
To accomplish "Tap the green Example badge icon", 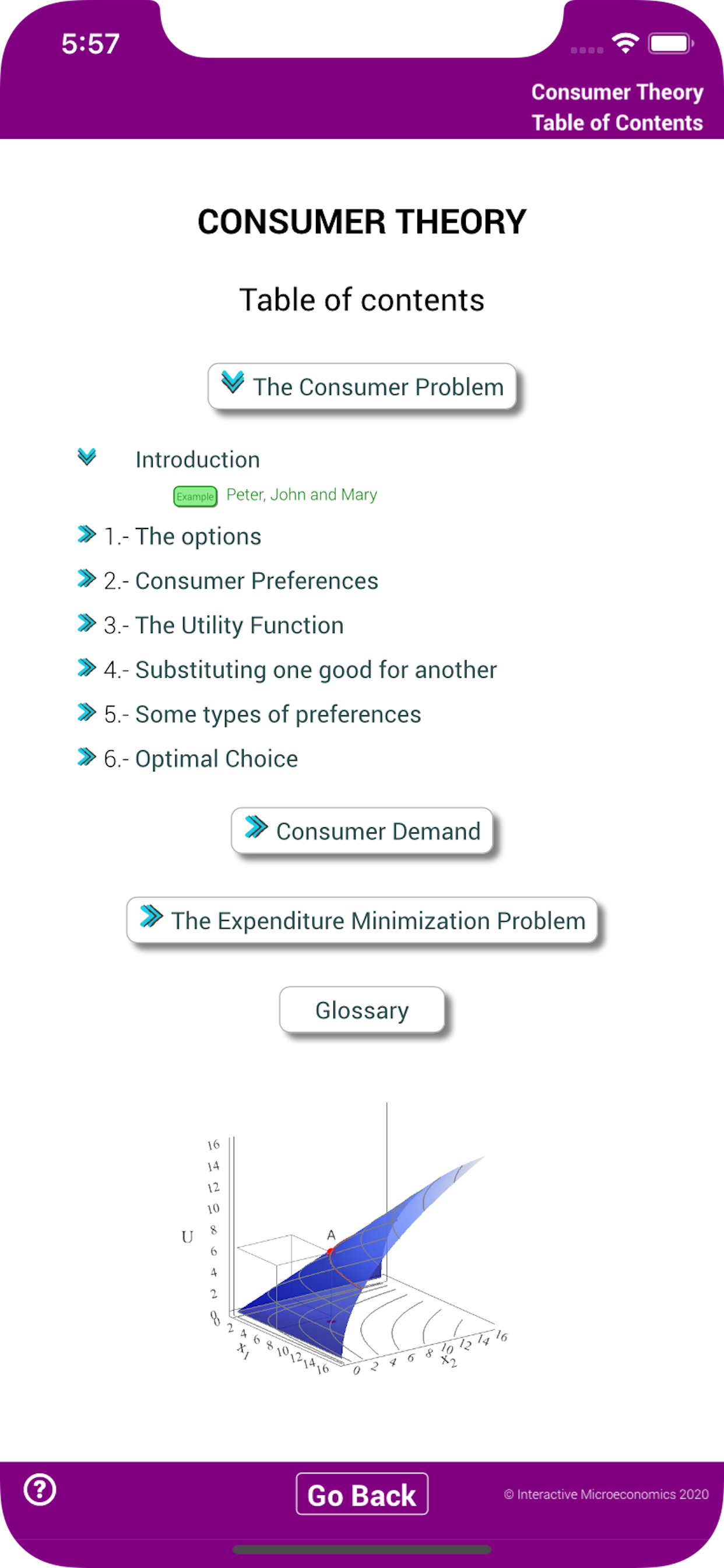I will tap(195, 496).
